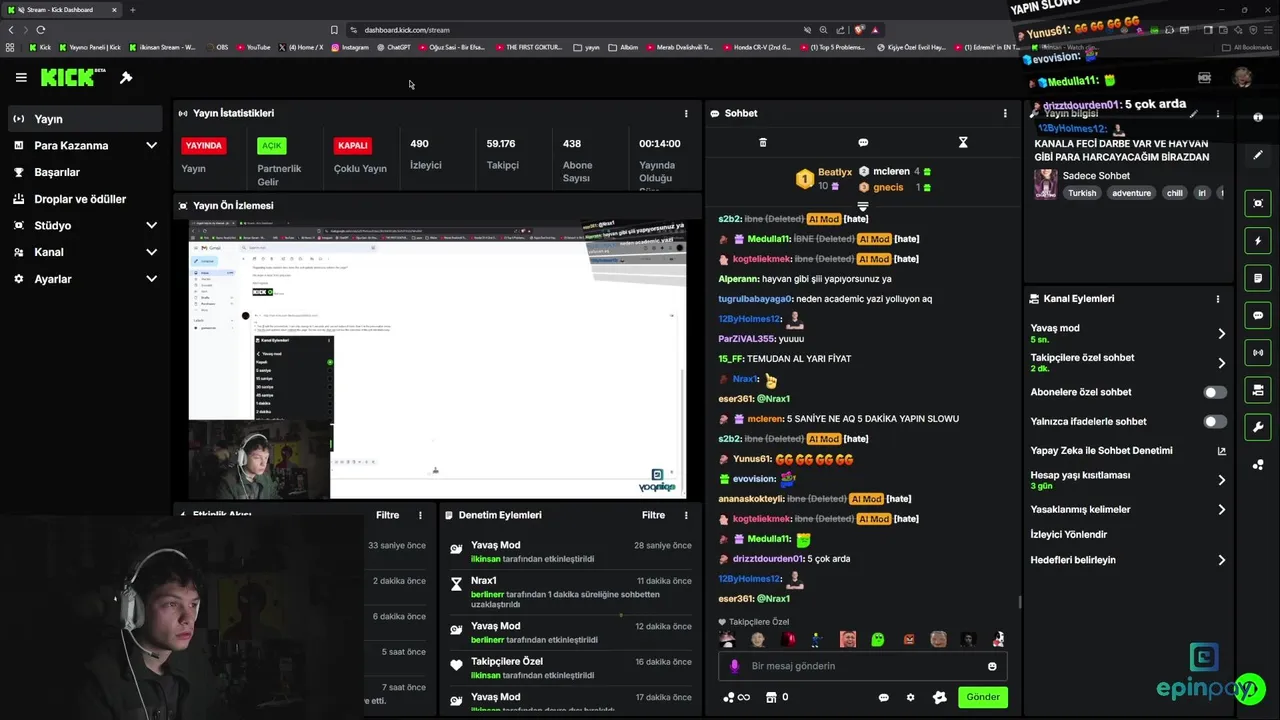Click the layout panels icon in right sidebar
The width and height of the screenshot is (1280, 720).
1258,390
